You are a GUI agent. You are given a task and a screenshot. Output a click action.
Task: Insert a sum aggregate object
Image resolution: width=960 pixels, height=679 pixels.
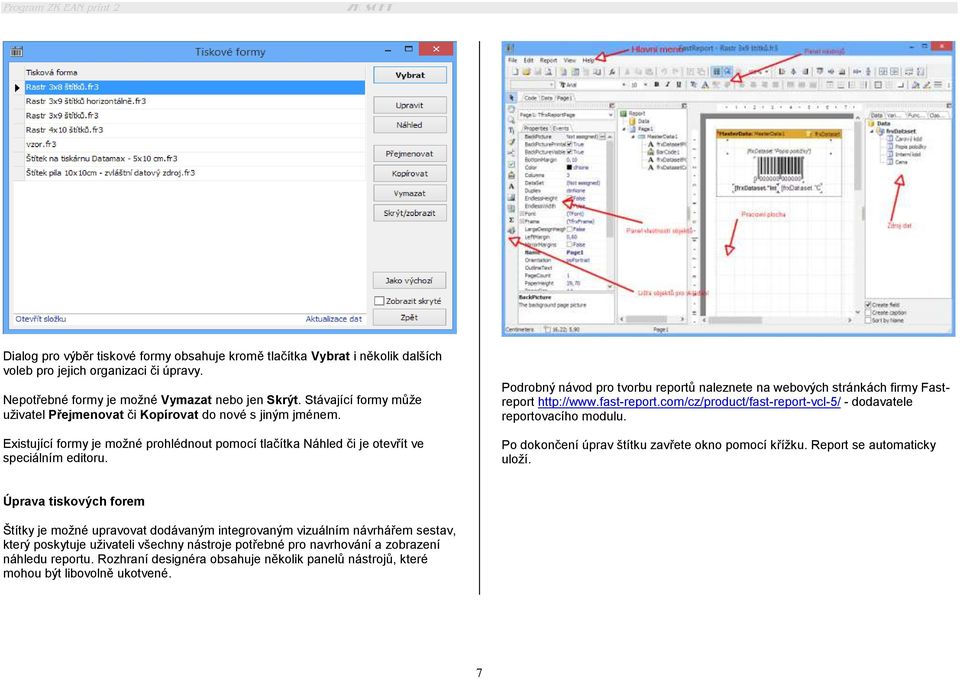(x=511, y=220)
